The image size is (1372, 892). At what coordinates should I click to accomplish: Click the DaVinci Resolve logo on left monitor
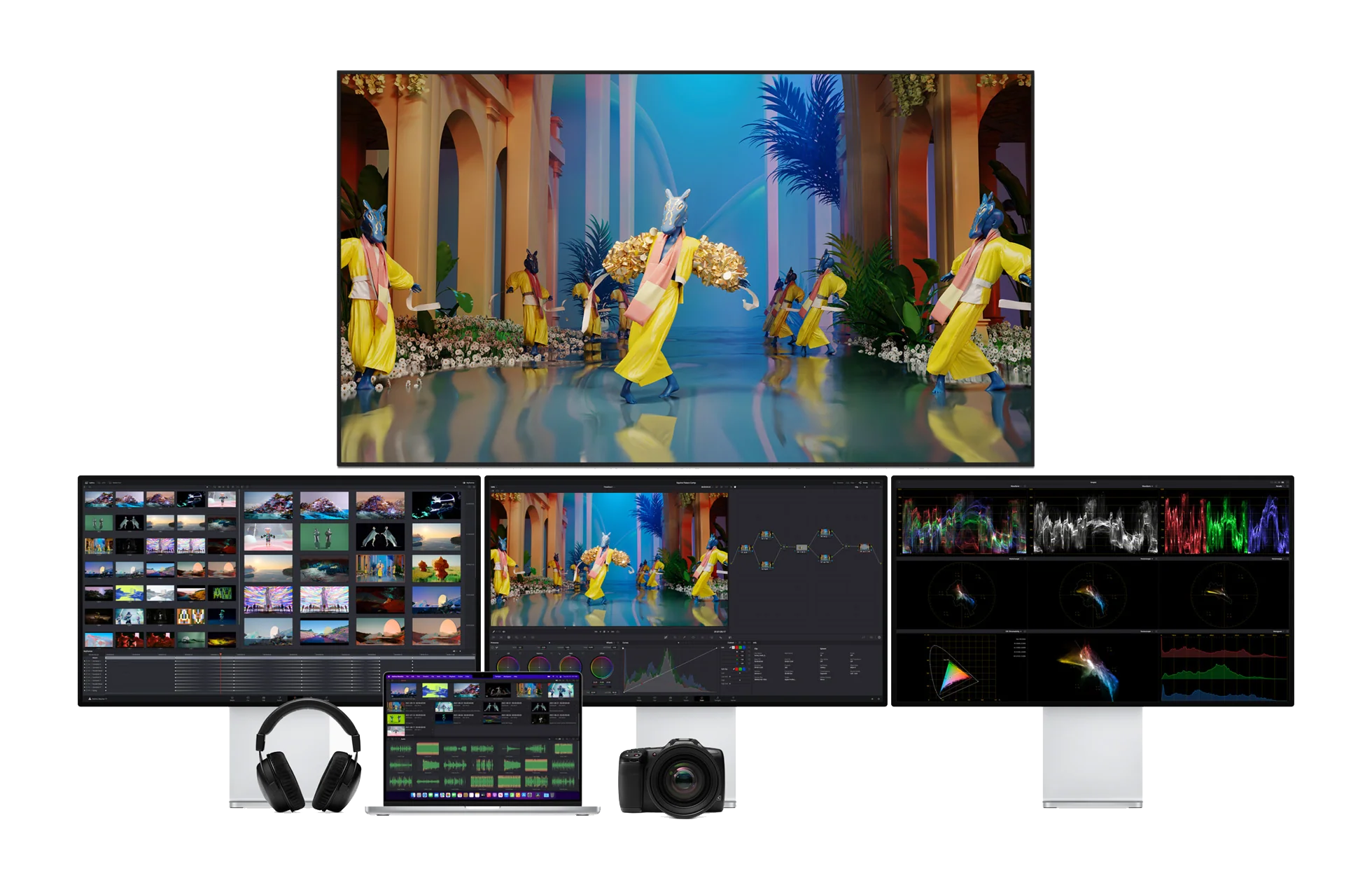90,699
